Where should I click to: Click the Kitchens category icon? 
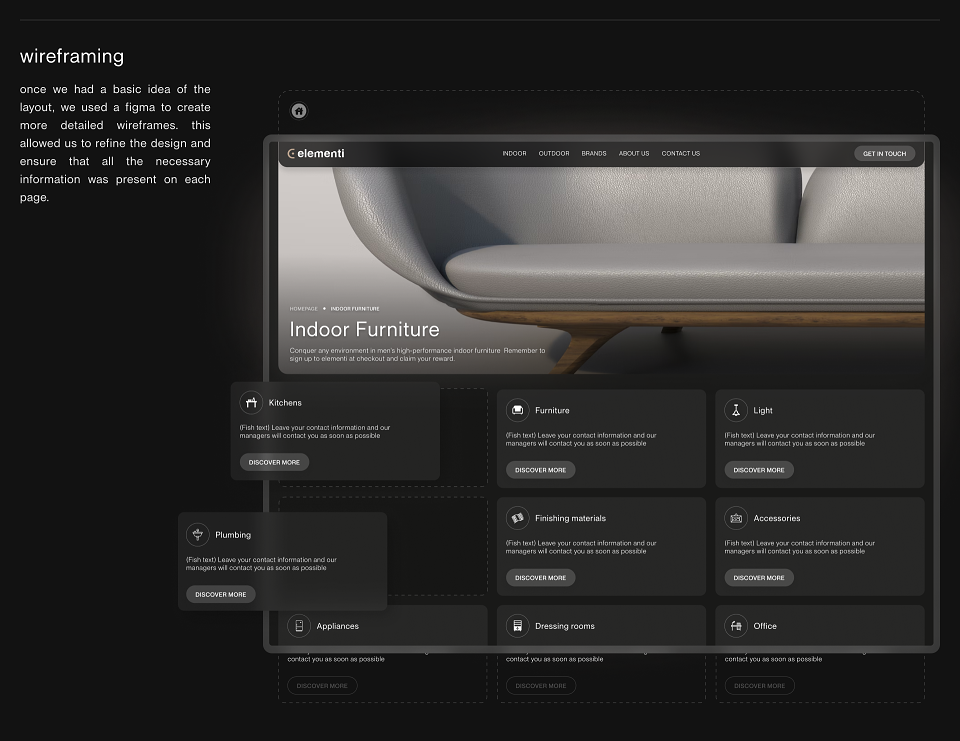[251, 402]
